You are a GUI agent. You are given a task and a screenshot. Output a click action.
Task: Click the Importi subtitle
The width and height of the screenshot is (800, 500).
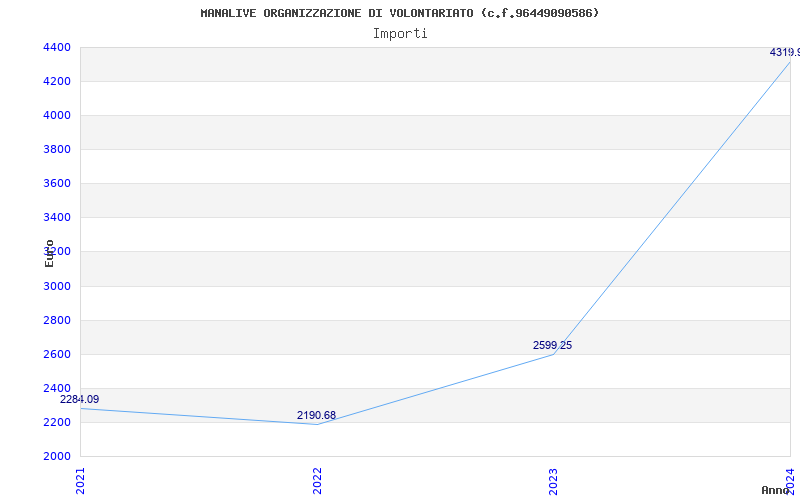click(x=399, y=34)
